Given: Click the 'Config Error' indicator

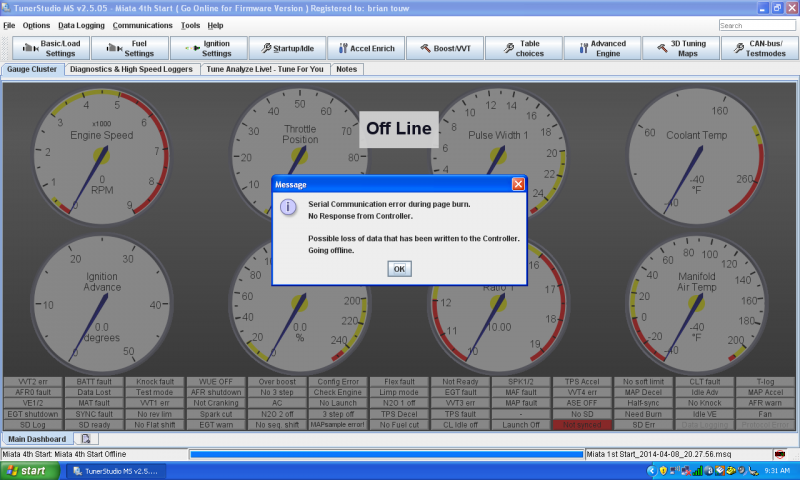Looking at the screenshot, I should (x=338, y=382).
